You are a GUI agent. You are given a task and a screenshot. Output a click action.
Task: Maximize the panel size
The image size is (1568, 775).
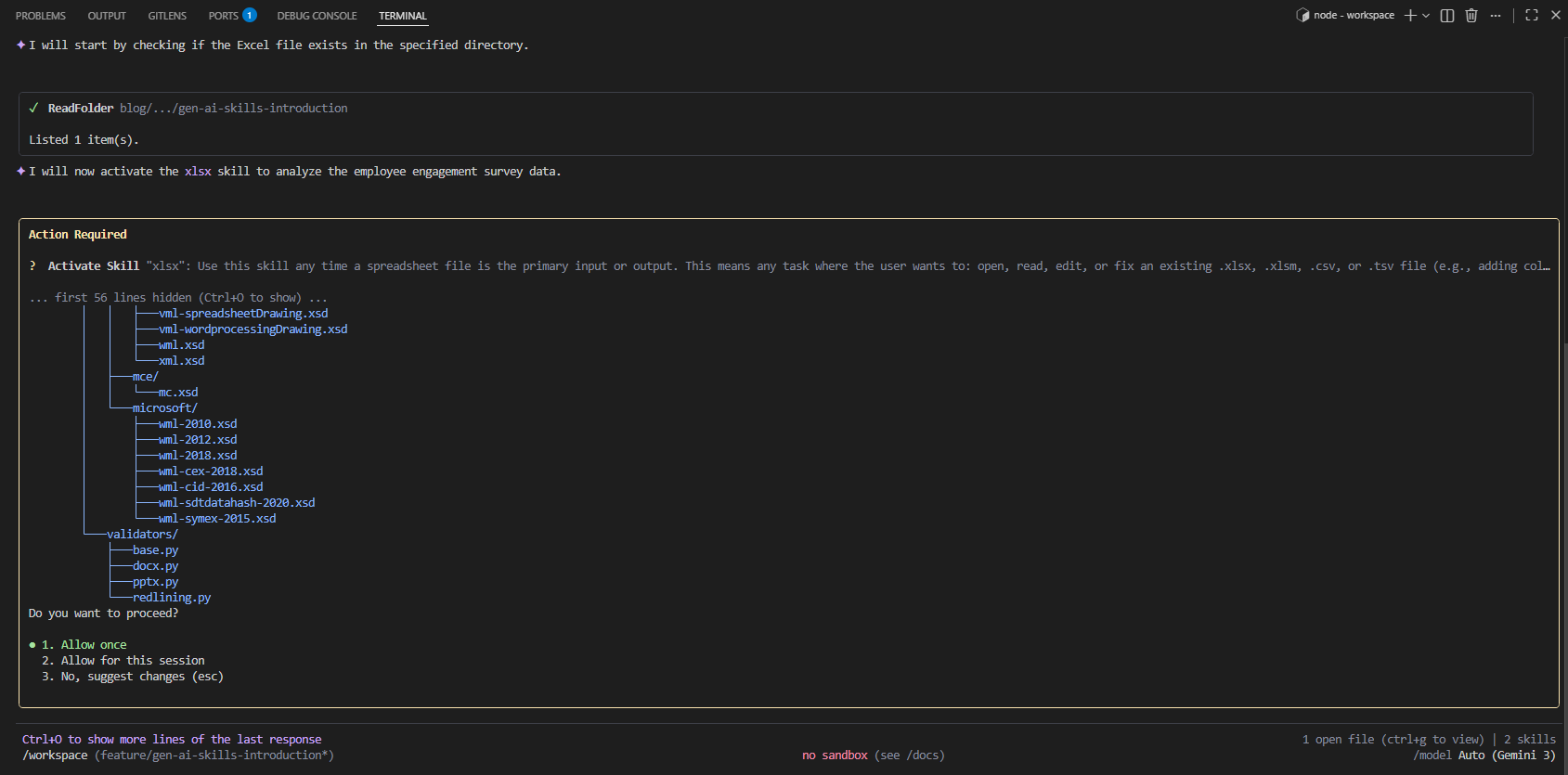pos(1532,15)
